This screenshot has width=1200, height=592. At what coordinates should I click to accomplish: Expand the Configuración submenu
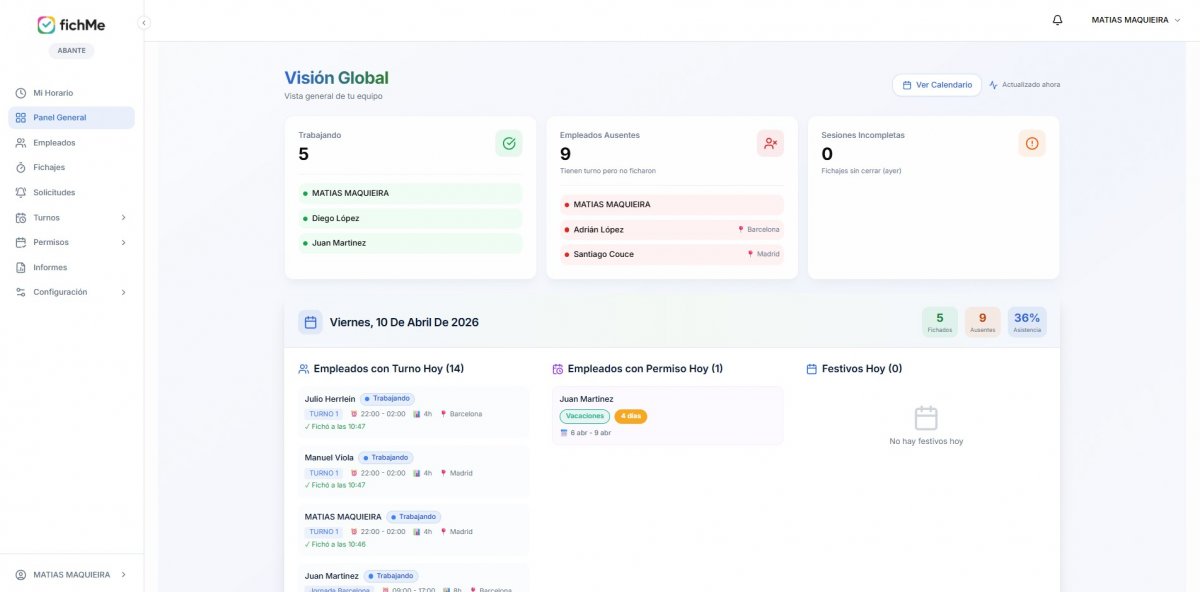coord(123,293)
